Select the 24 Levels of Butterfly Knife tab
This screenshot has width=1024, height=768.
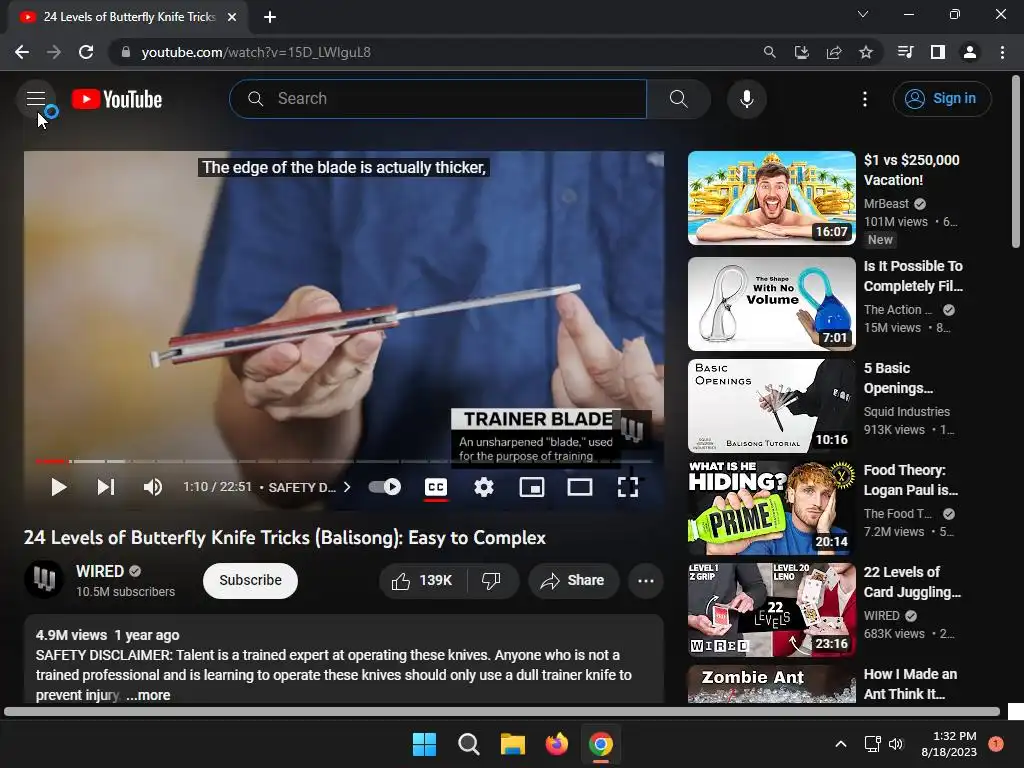tap(127, 17)
